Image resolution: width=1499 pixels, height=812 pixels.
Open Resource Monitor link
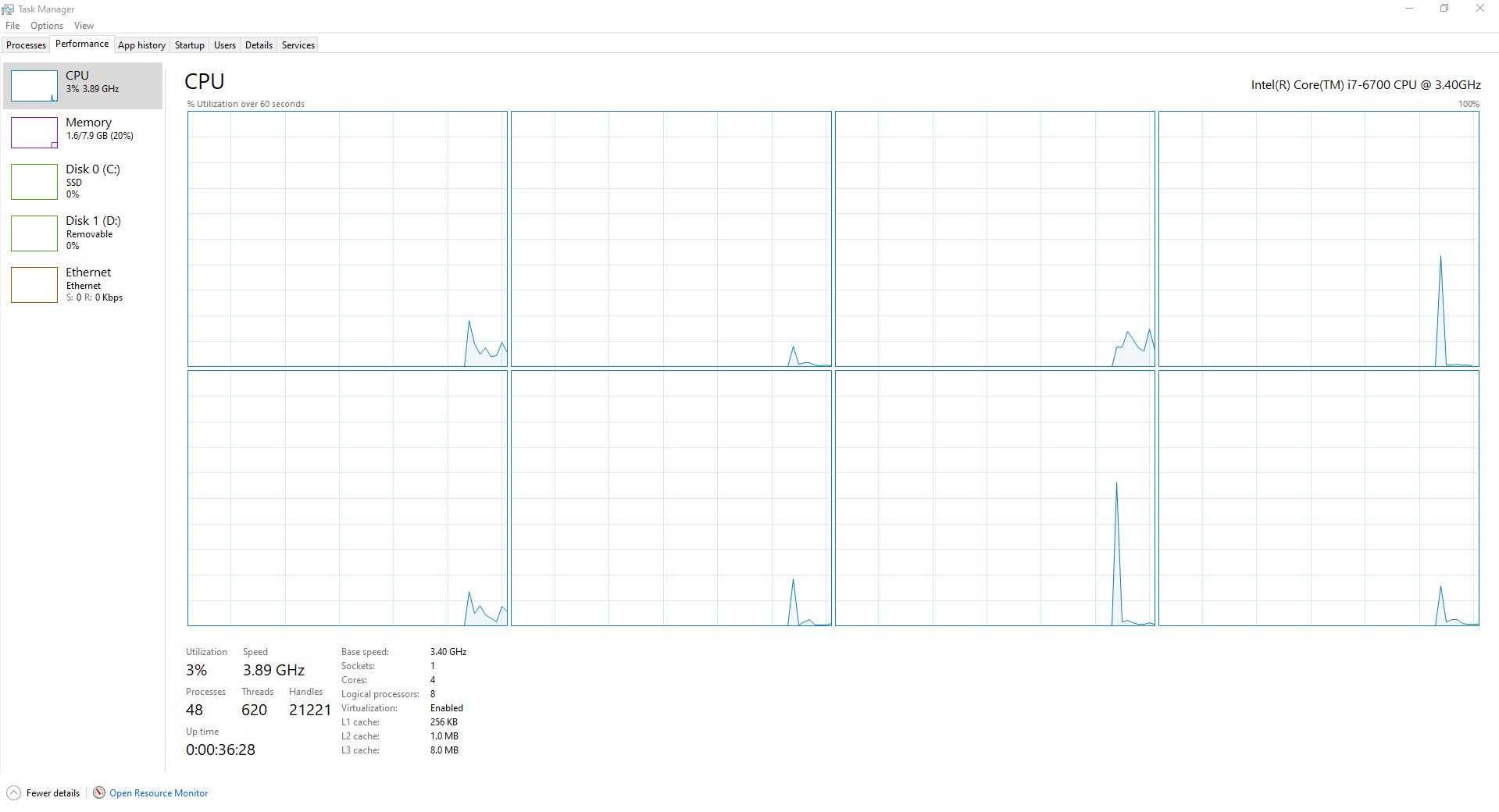159,793
